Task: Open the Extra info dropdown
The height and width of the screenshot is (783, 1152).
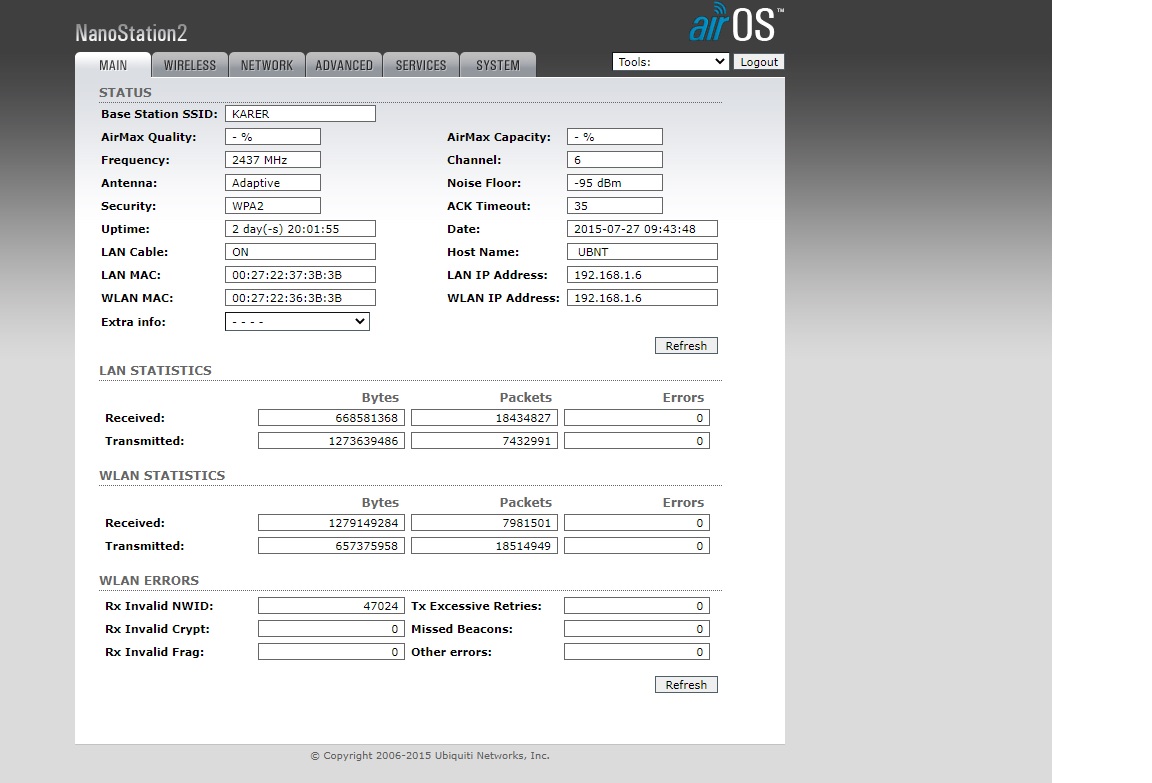Action: (x=297, y=322)
